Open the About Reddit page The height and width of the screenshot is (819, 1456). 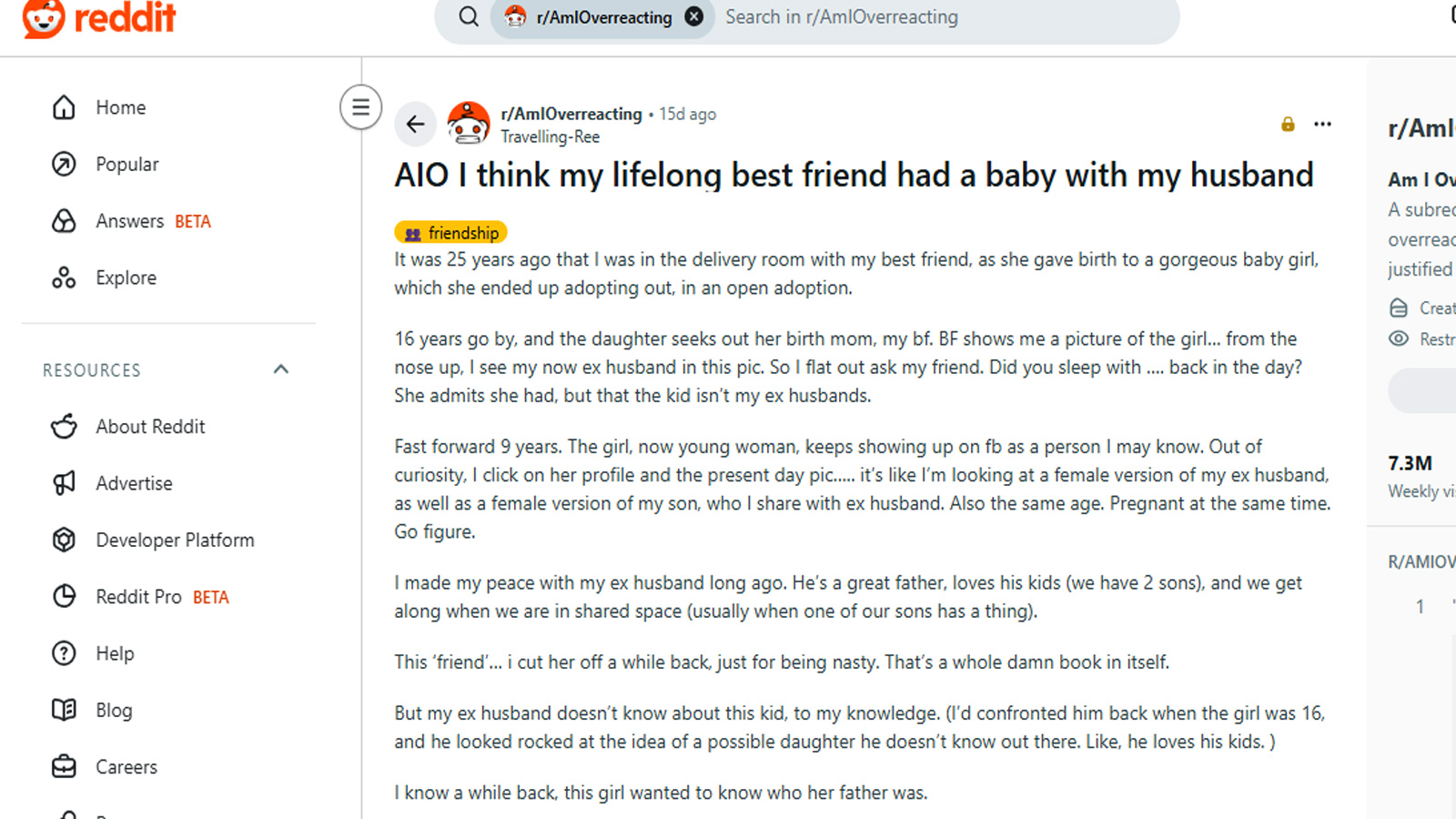click(x=150, y=427)
